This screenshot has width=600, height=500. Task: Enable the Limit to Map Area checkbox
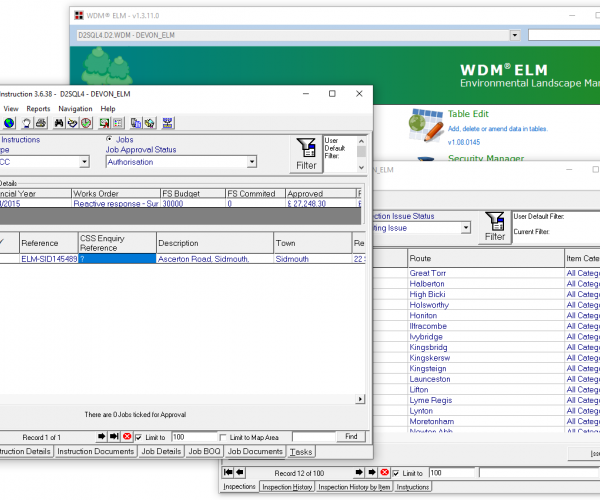tap(223, 437)
